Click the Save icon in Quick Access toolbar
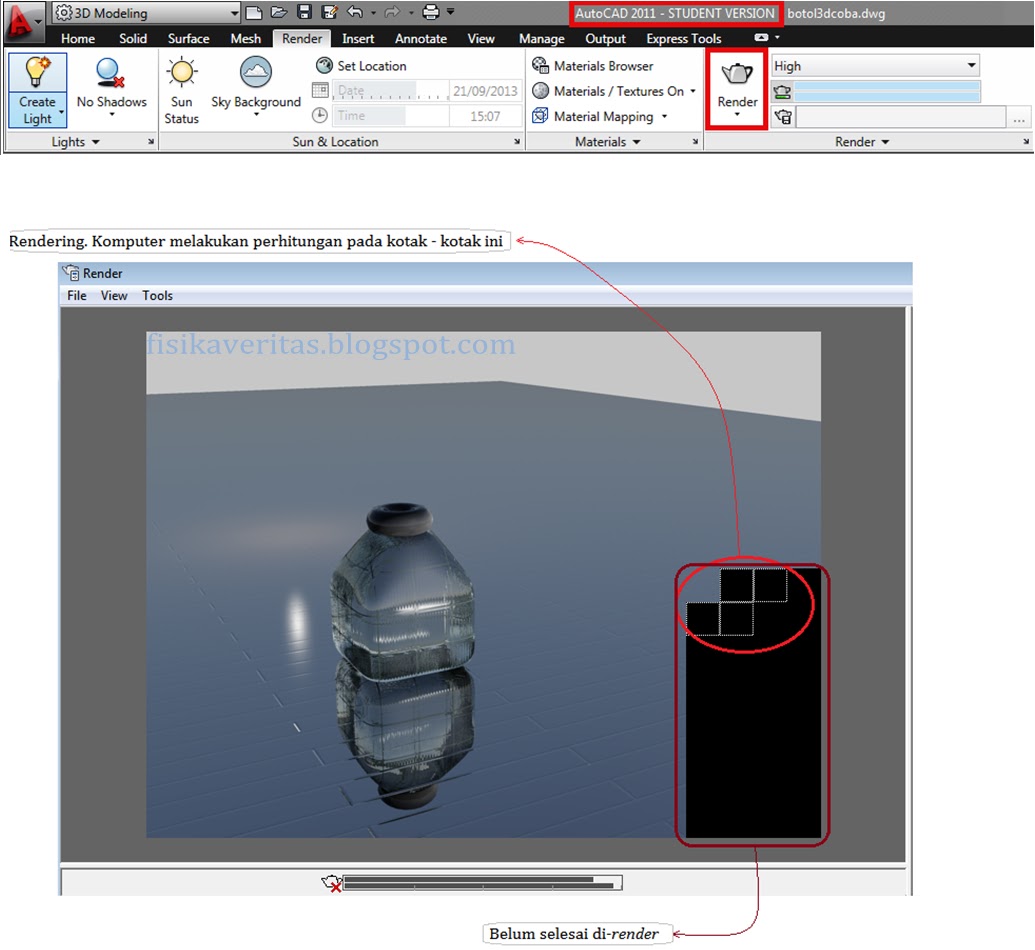 click(303, 11)
